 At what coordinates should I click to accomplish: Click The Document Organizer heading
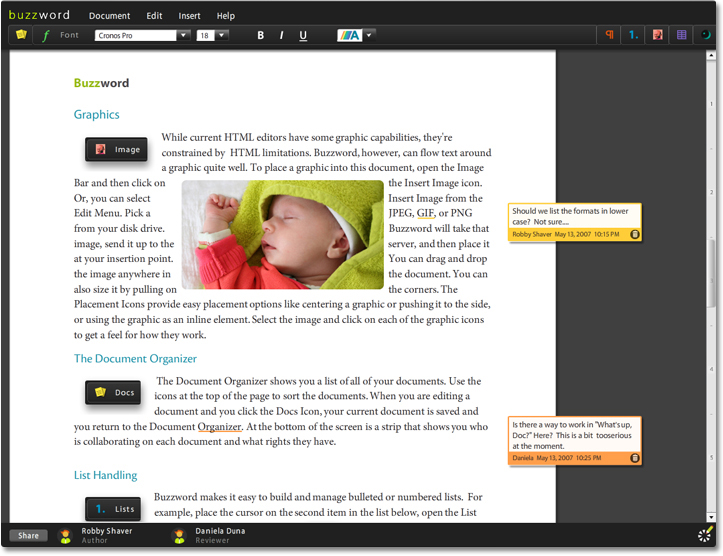click(x=135, y=358)
